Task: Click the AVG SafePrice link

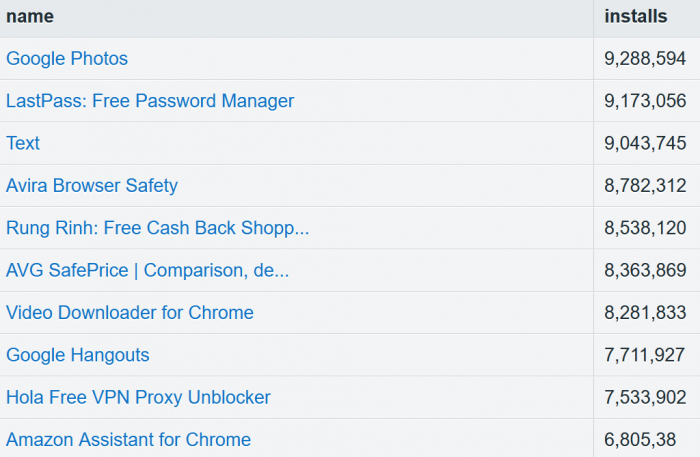Action: tap(147, 270)
